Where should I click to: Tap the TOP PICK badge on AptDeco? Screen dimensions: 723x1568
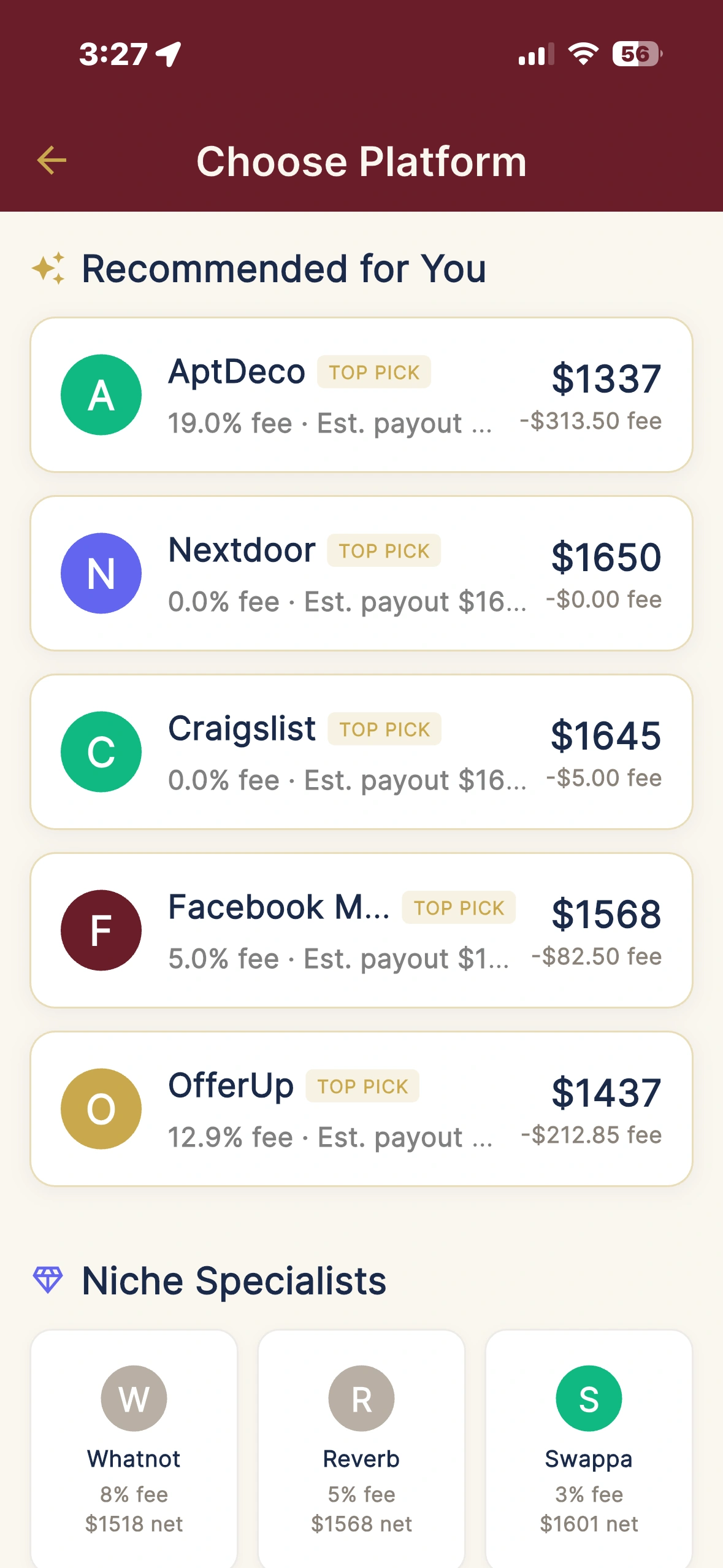tap(374, 372)
